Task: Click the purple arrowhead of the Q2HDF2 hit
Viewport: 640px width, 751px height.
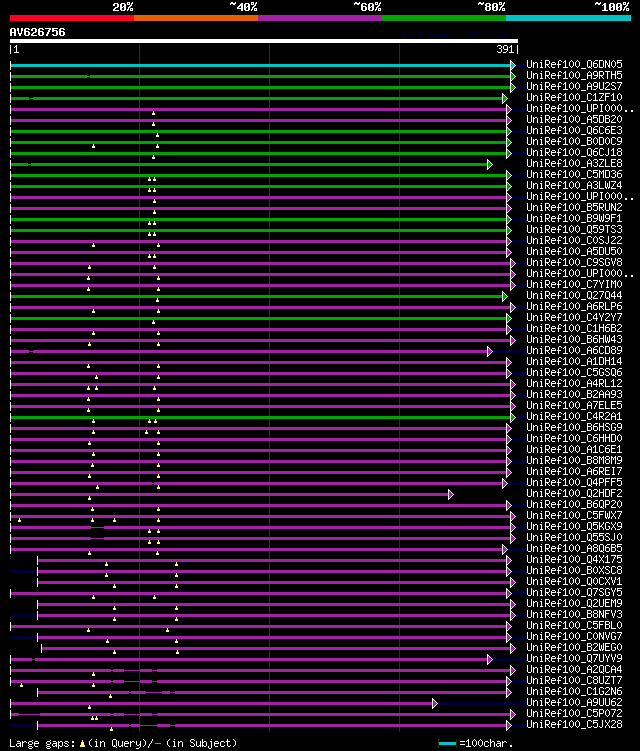Action: click(450, 494)
